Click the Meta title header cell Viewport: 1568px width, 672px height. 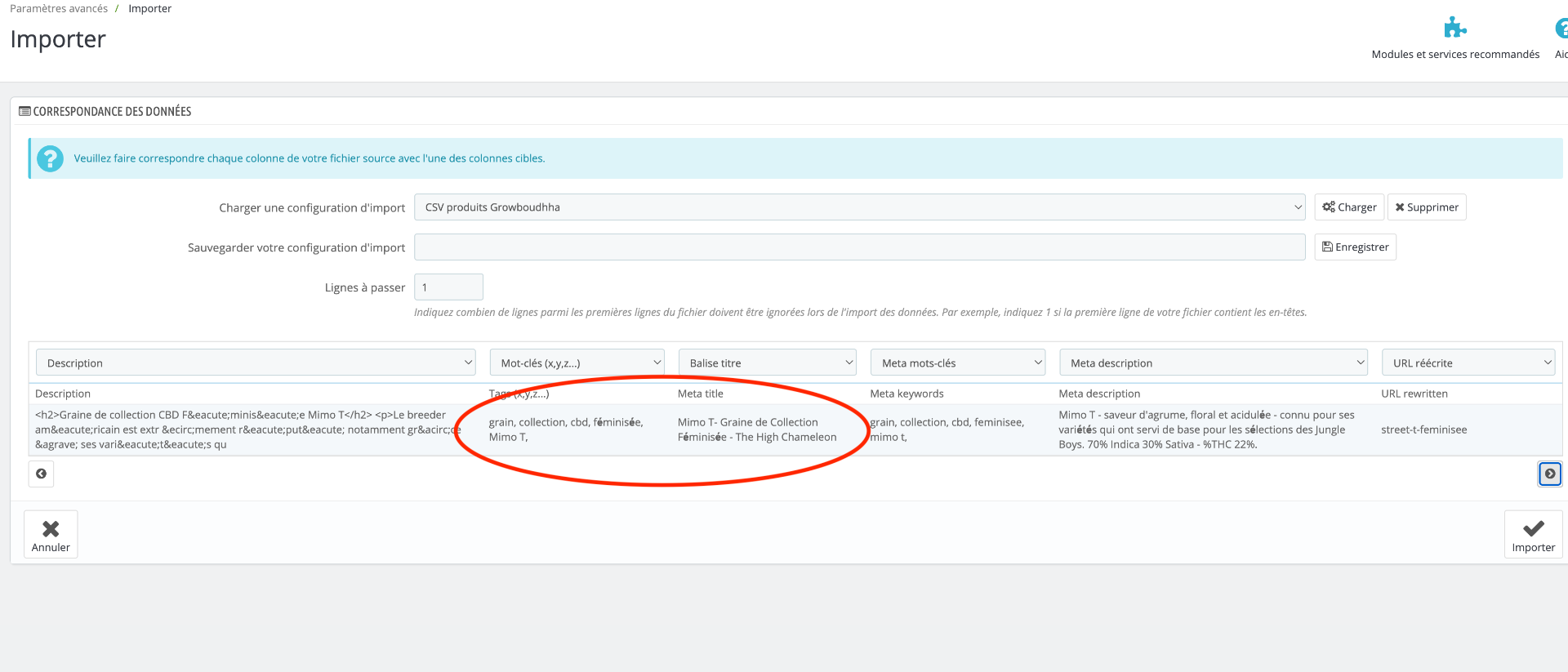click(x=700, y=394)
